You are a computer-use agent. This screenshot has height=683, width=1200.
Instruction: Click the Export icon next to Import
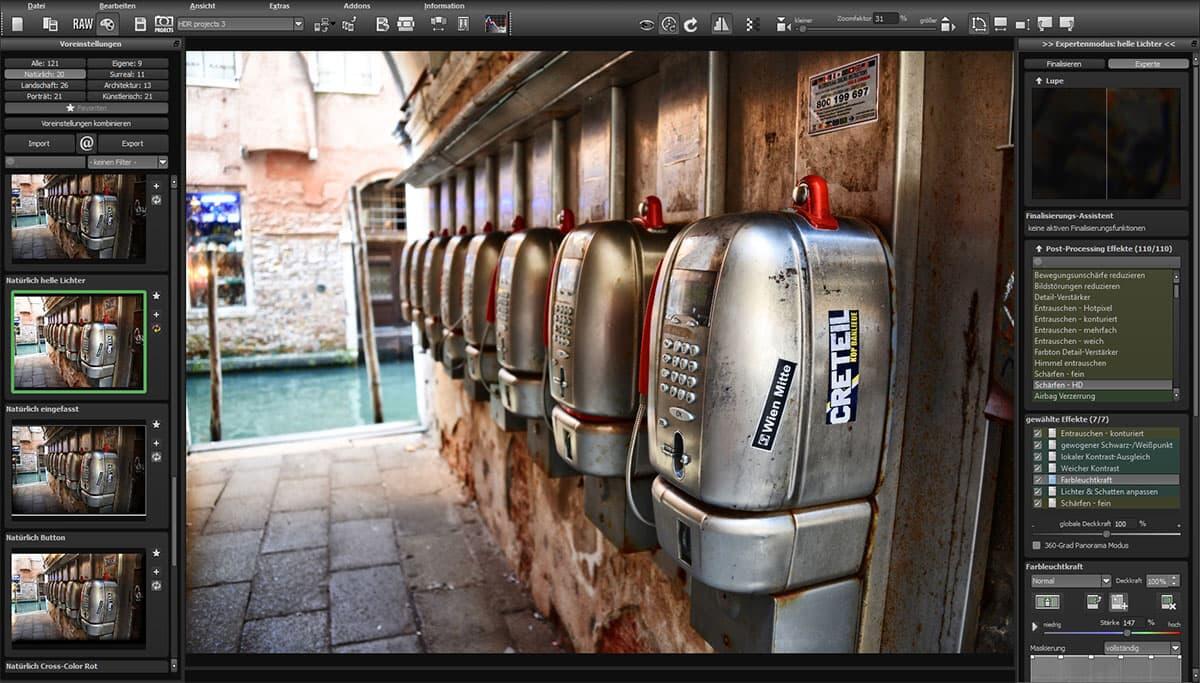[x=133, y=143]
